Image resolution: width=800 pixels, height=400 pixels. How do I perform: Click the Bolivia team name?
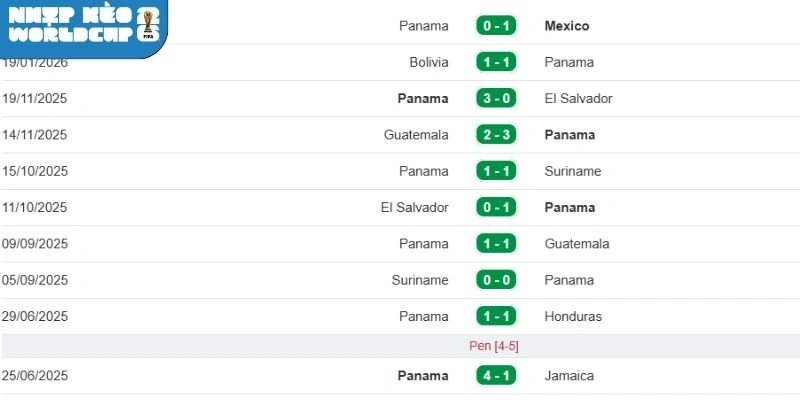[x=429, y=62]
